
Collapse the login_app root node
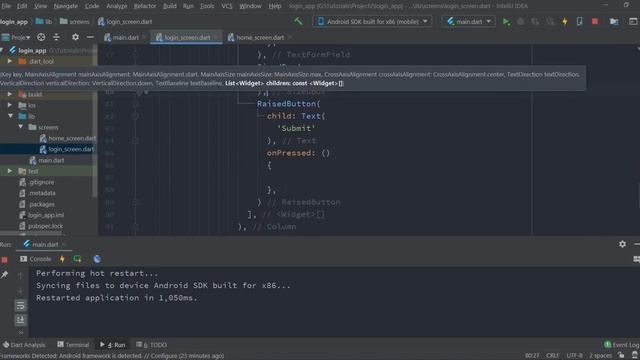pyautogui.click(x=2, y=50)
